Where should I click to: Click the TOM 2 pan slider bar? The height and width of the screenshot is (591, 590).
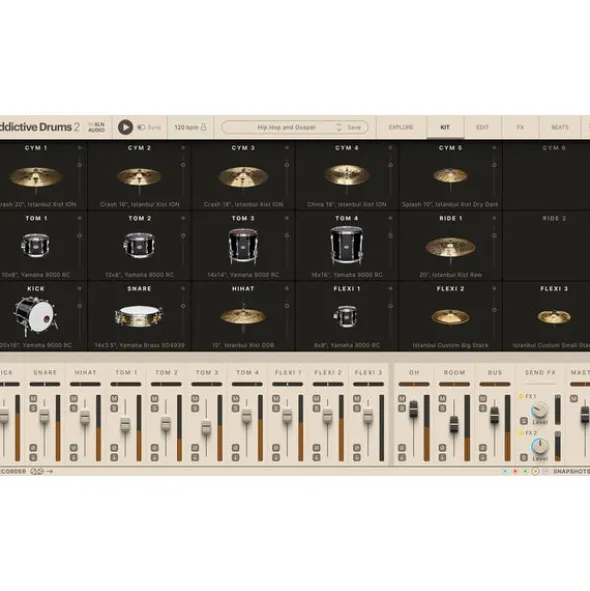tap(166, 384)
